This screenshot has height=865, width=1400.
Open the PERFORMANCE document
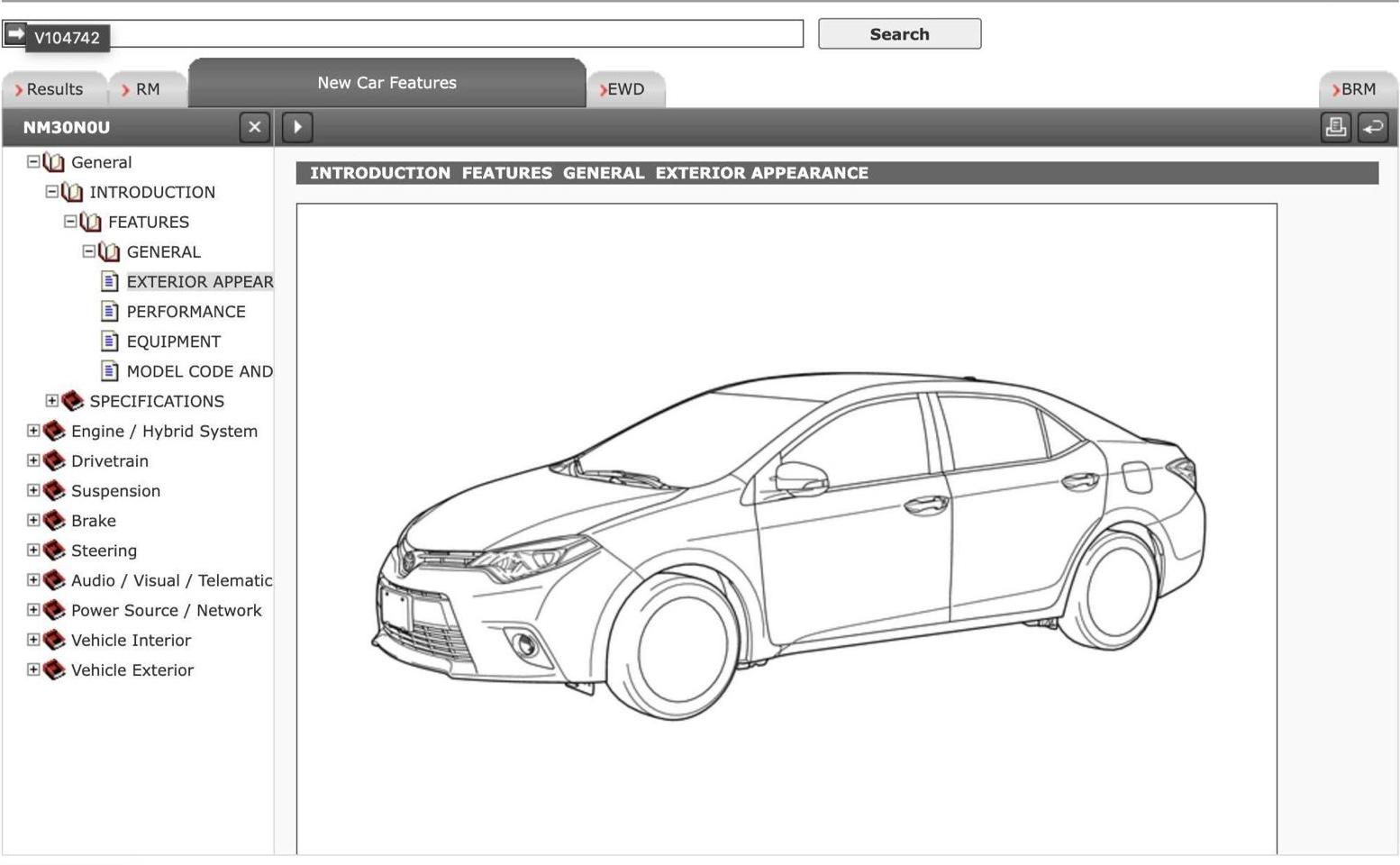click(x=186, y=312)
